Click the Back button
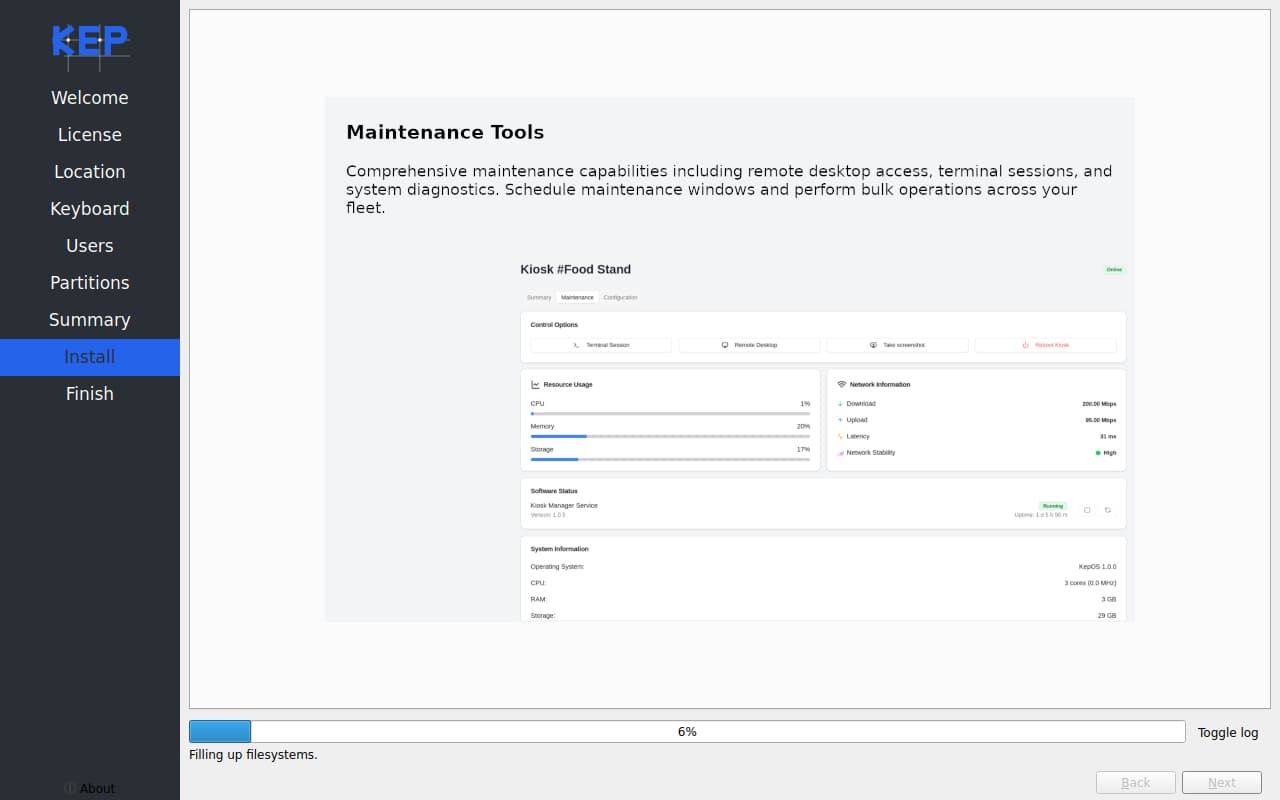The height and width of the screenshot is (800, 1280). (1136, 783)
